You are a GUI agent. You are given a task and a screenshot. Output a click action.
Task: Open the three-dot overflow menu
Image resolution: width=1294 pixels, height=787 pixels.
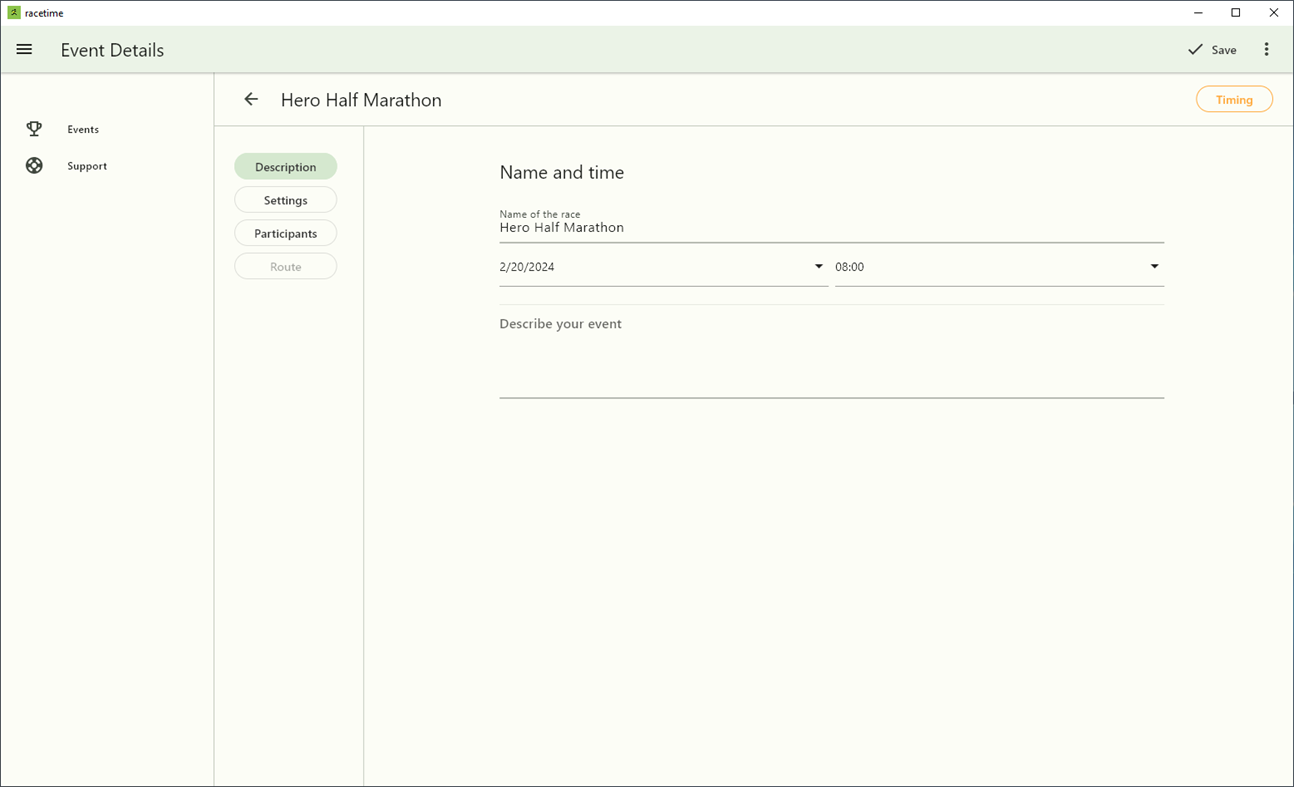click(1266, 48)
